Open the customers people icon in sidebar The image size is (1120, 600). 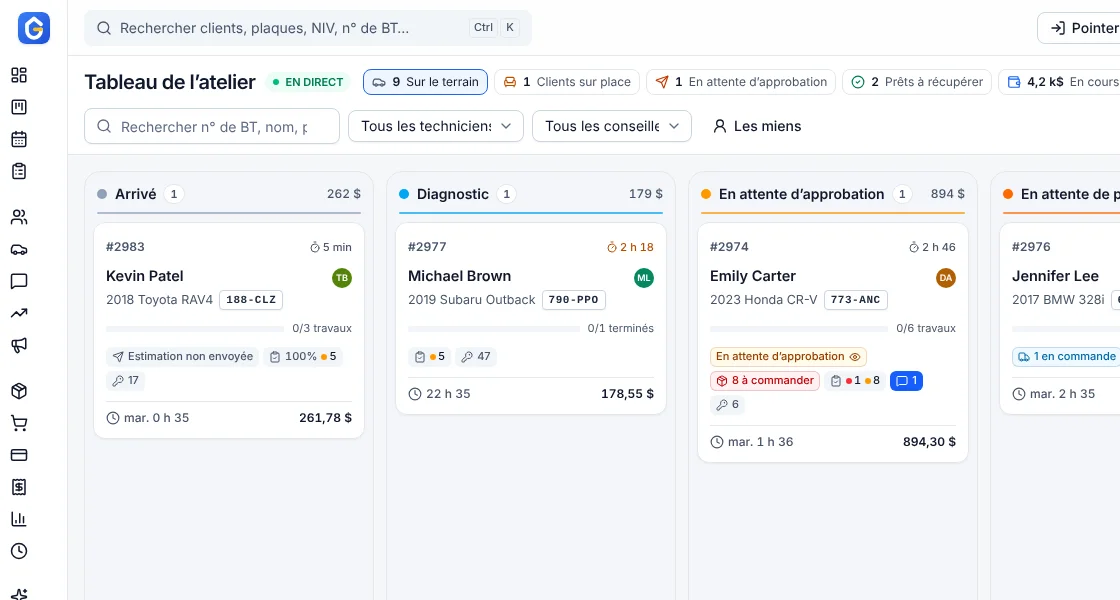coord(19,217)
